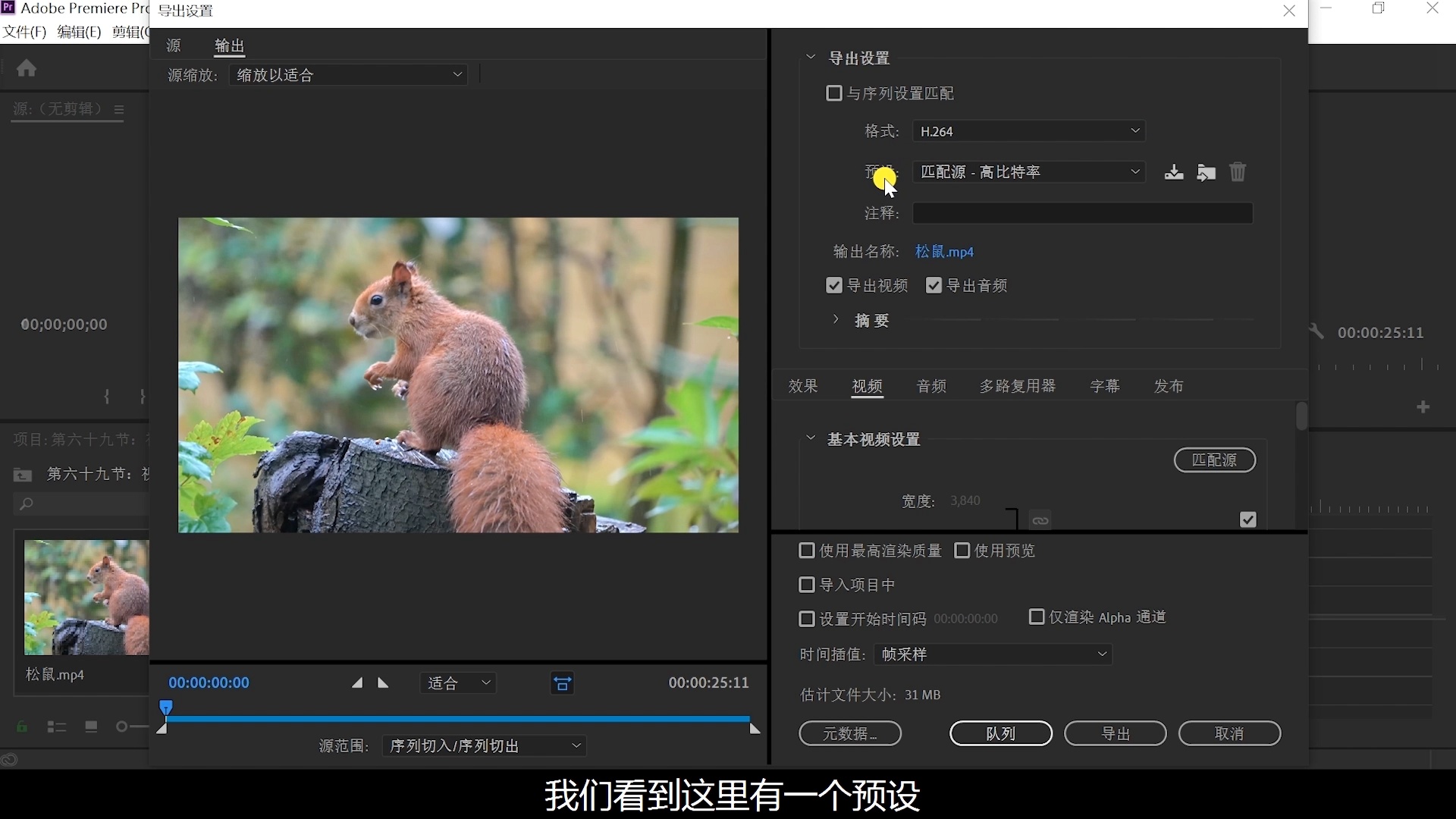This screenshot has width=1456, height=819.
Task: Collapse the export settings section
Action: (811, 58)
